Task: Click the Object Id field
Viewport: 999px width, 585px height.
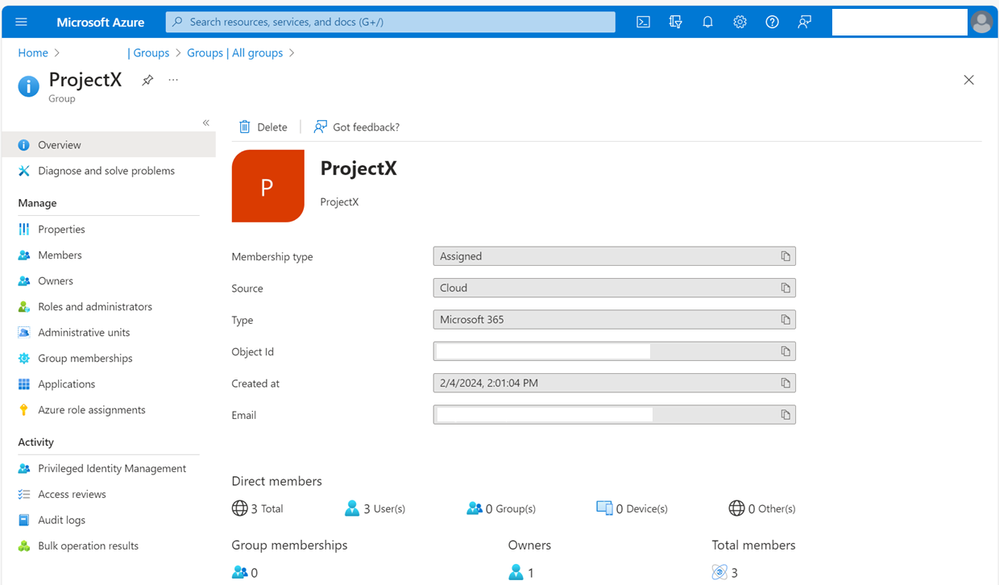Action: pos(614,351)
